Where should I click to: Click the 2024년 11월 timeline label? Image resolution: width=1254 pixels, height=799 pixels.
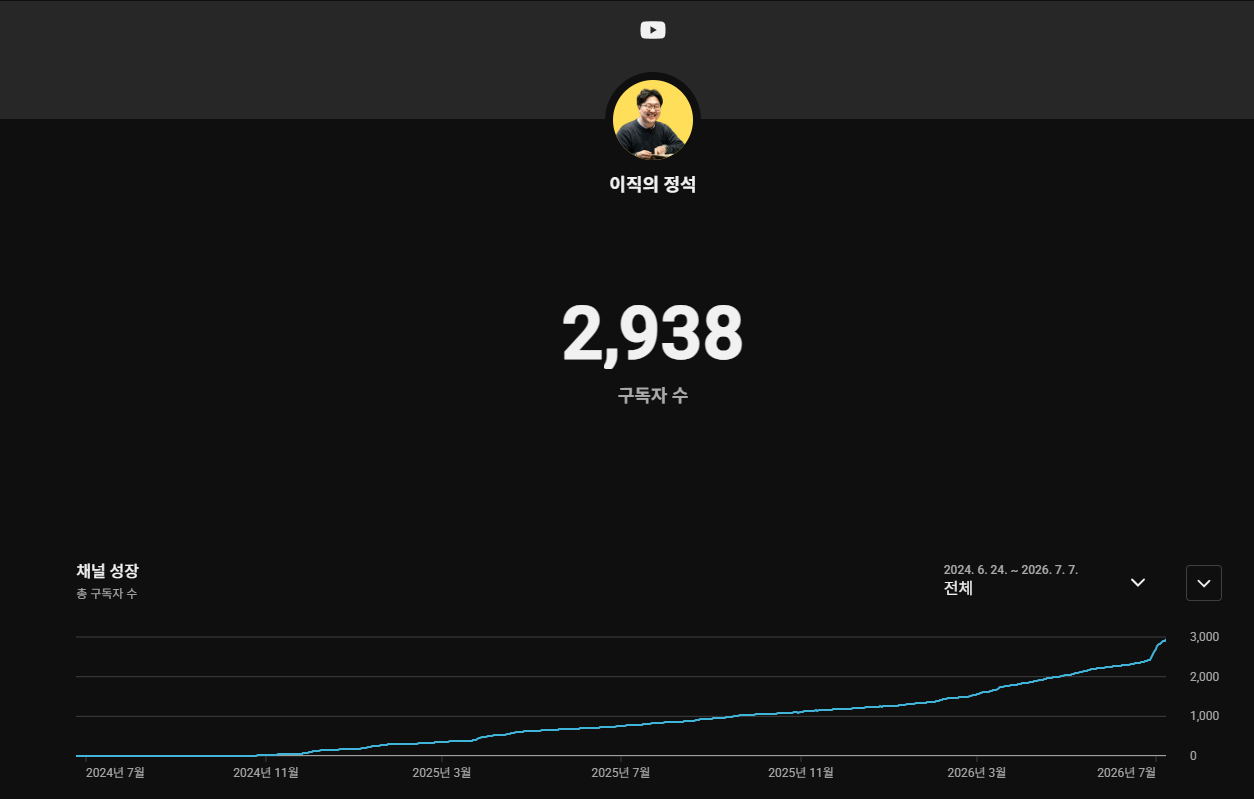pyautogui.click(x=265, y=772)
